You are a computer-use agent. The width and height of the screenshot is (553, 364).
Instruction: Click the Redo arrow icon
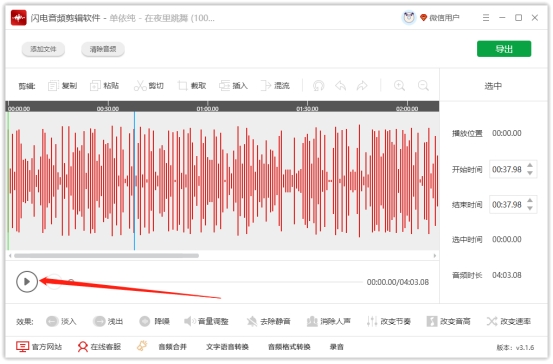point(362,86)
